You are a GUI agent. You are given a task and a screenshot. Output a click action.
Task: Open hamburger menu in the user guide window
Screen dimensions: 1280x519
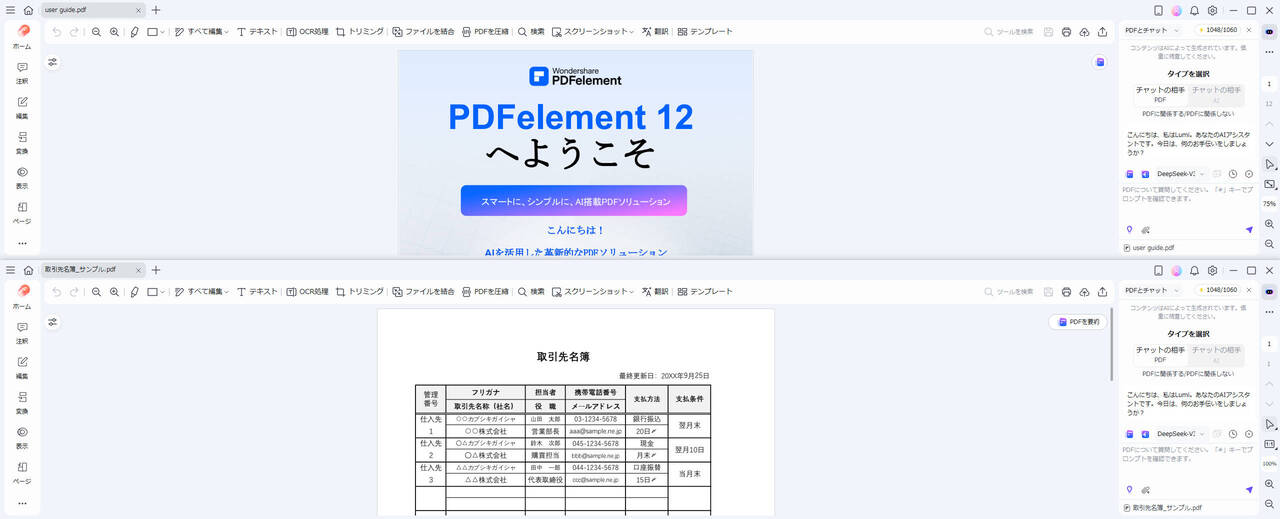10,10
